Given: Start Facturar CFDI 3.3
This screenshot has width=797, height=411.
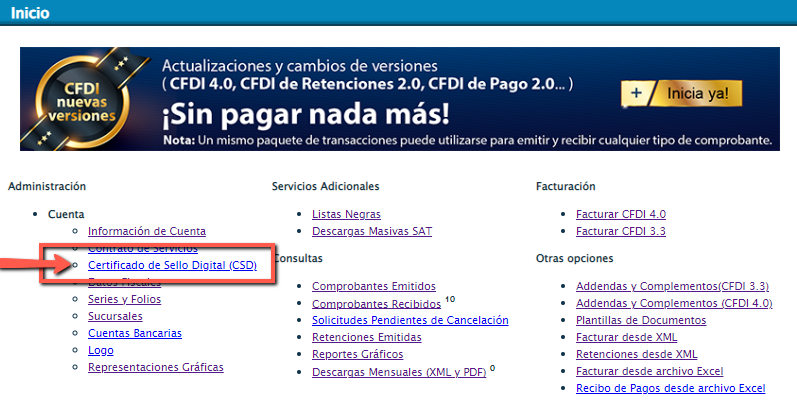Looking at the screenshot, I should coord(621,231).
